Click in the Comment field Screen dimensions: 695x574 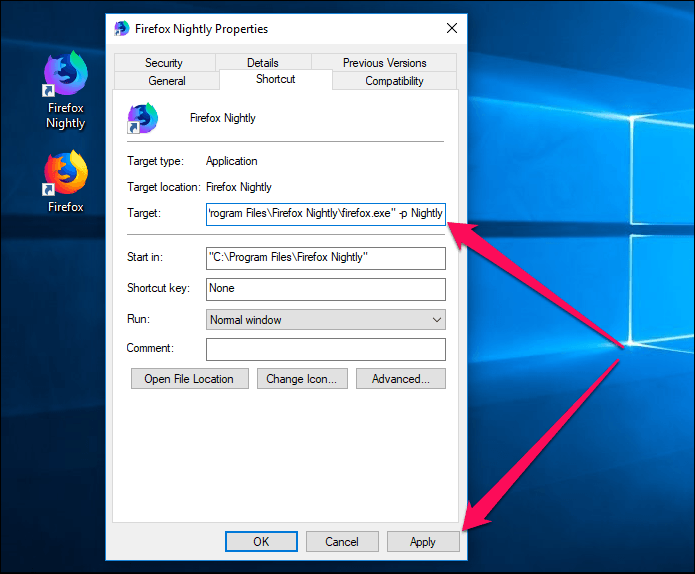point(326,349)
